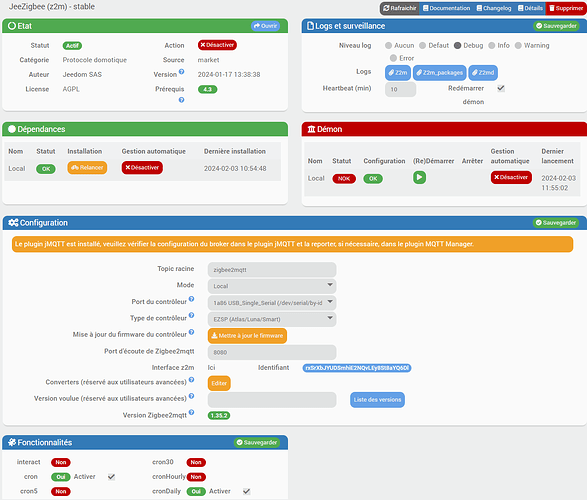Click the daemon Configuration OK badge
587x500 pixels.
pyautogui.click(x=373, y=179)
